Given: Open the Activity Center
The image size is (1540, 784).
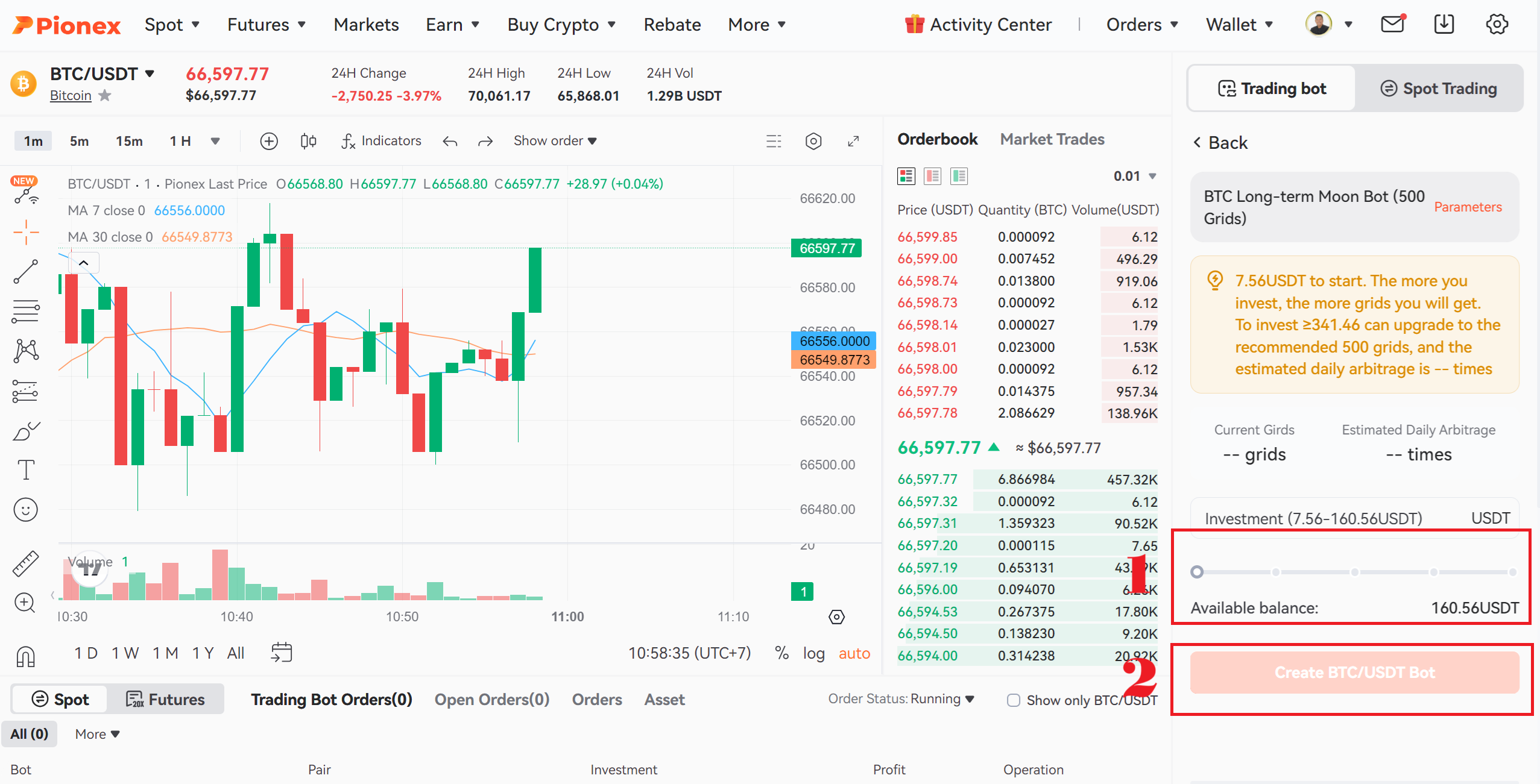Looking at the screenshot, I should pos(978,25).
